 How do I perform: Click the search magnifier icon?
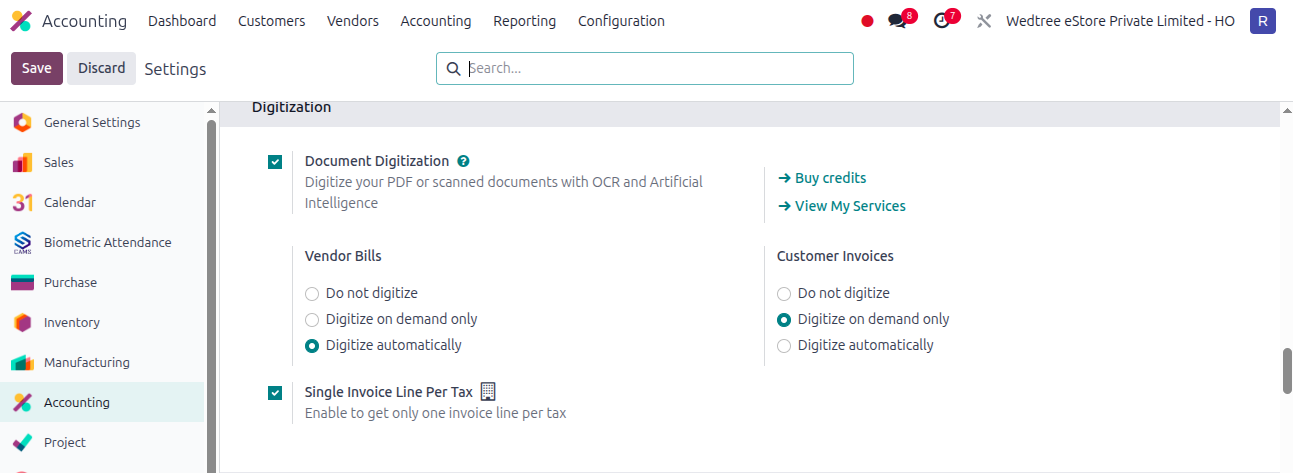click(453, 68)
